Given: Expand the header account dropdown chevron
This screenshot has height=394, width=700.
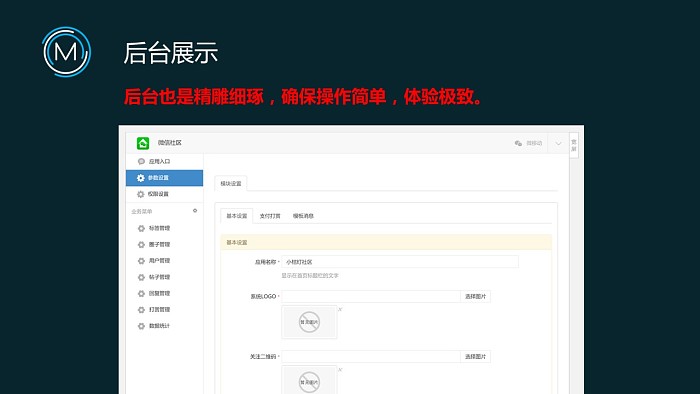Looking at the screenshot, I should point(558,144).
